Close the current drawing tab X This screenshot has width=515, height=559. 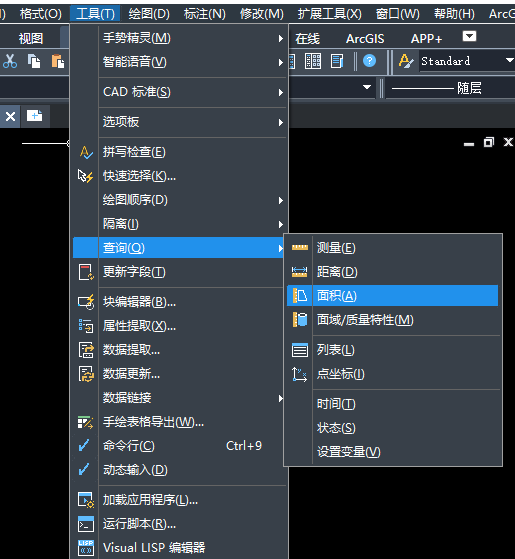tap(10, 116)
